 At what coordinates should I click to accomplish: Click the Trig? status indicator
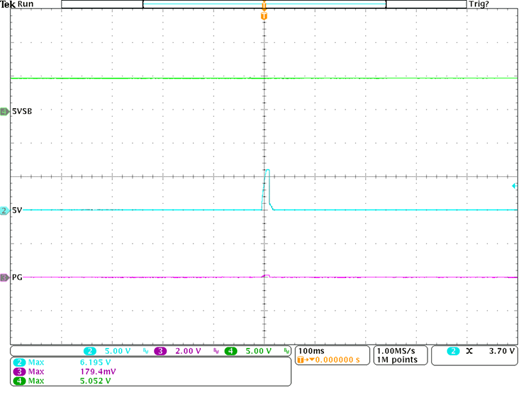pos(479,4)
